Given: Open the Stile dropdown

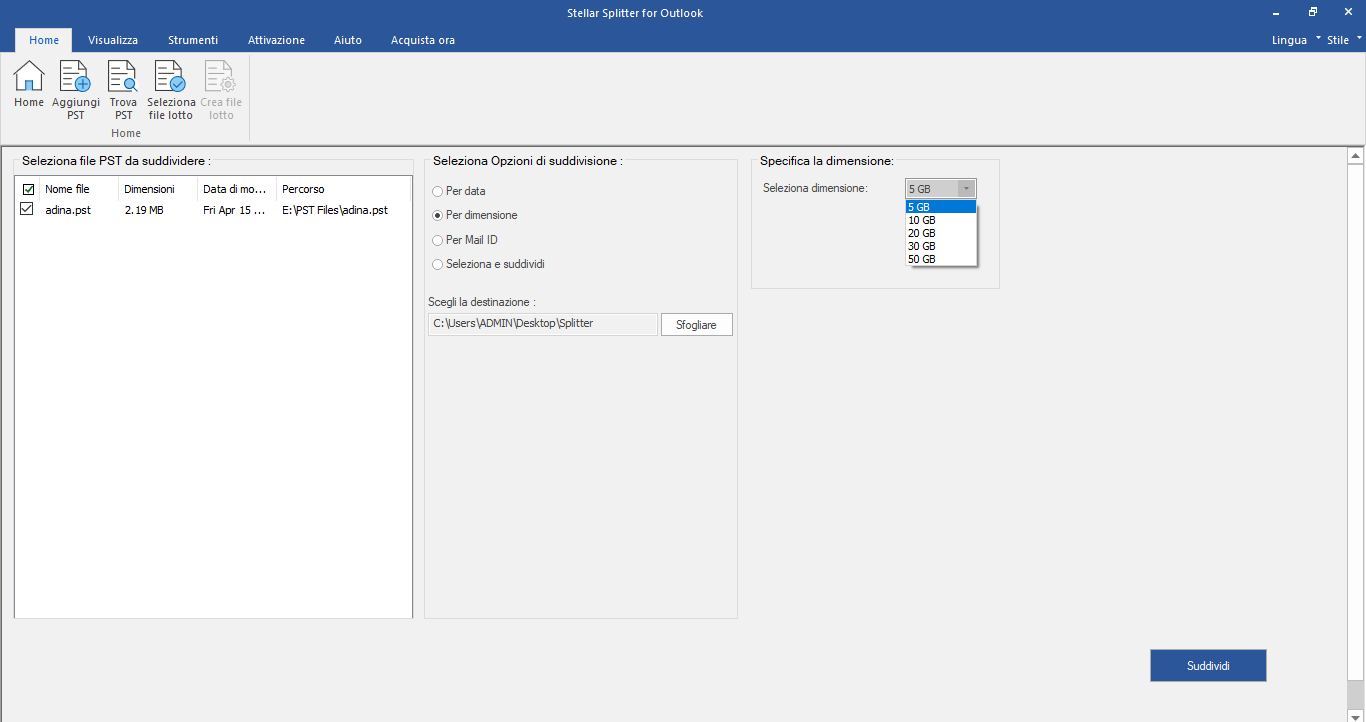Looking at the screenshot, I should coord(1344,40).
